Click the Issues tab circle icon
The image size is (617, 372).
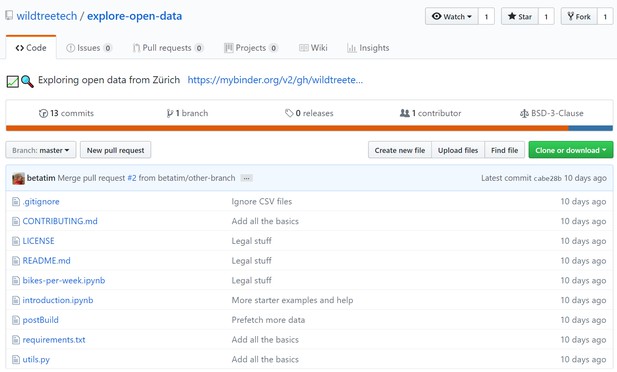click(x=70, y=48)
